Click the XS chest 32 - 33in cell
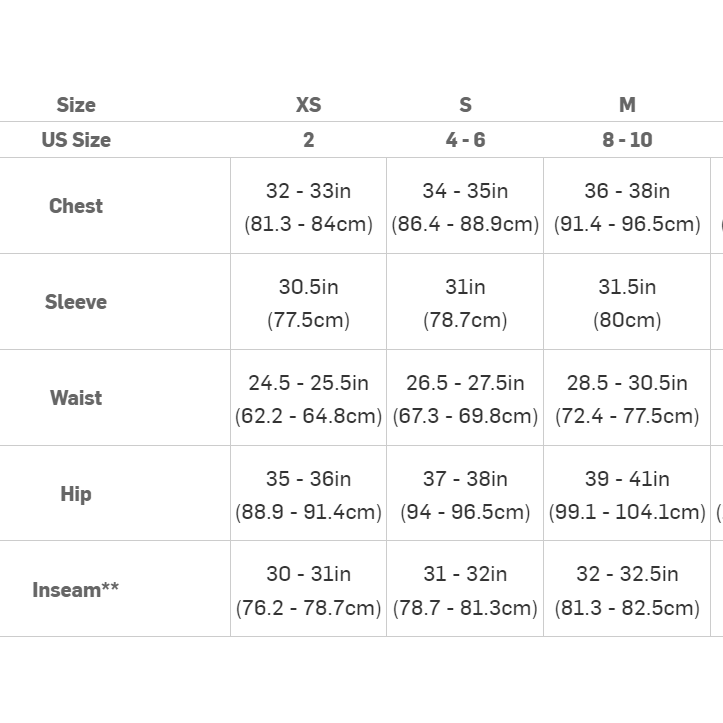Screen dimensions: 723x723 (x=308, y=207)
